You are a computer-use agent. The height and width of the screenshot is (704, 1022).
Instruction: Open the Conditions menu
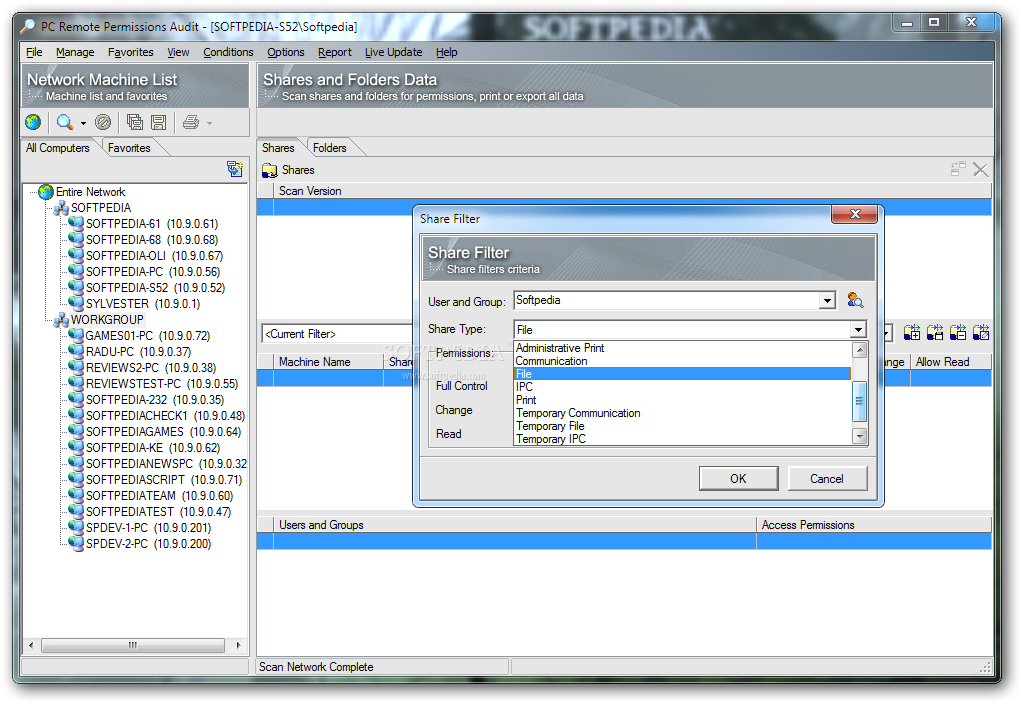pyautogui.click(x=228, y=52)
